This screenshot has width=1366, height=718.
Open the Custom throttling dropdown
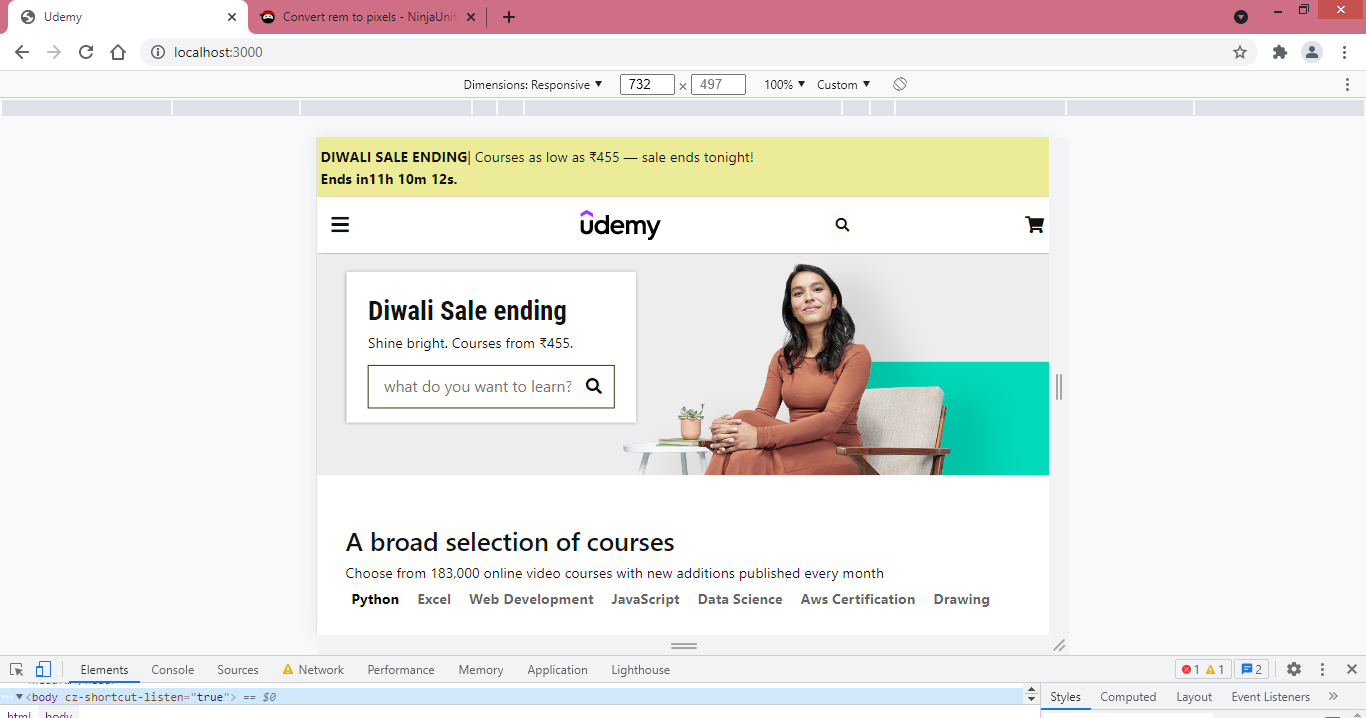point(843,84)
